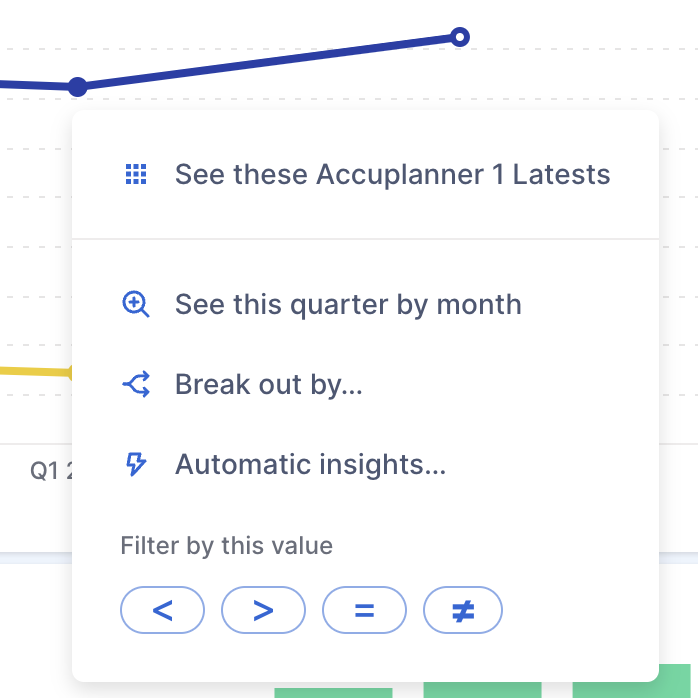Choose 'See this quarter by month'

pos(348,304)
